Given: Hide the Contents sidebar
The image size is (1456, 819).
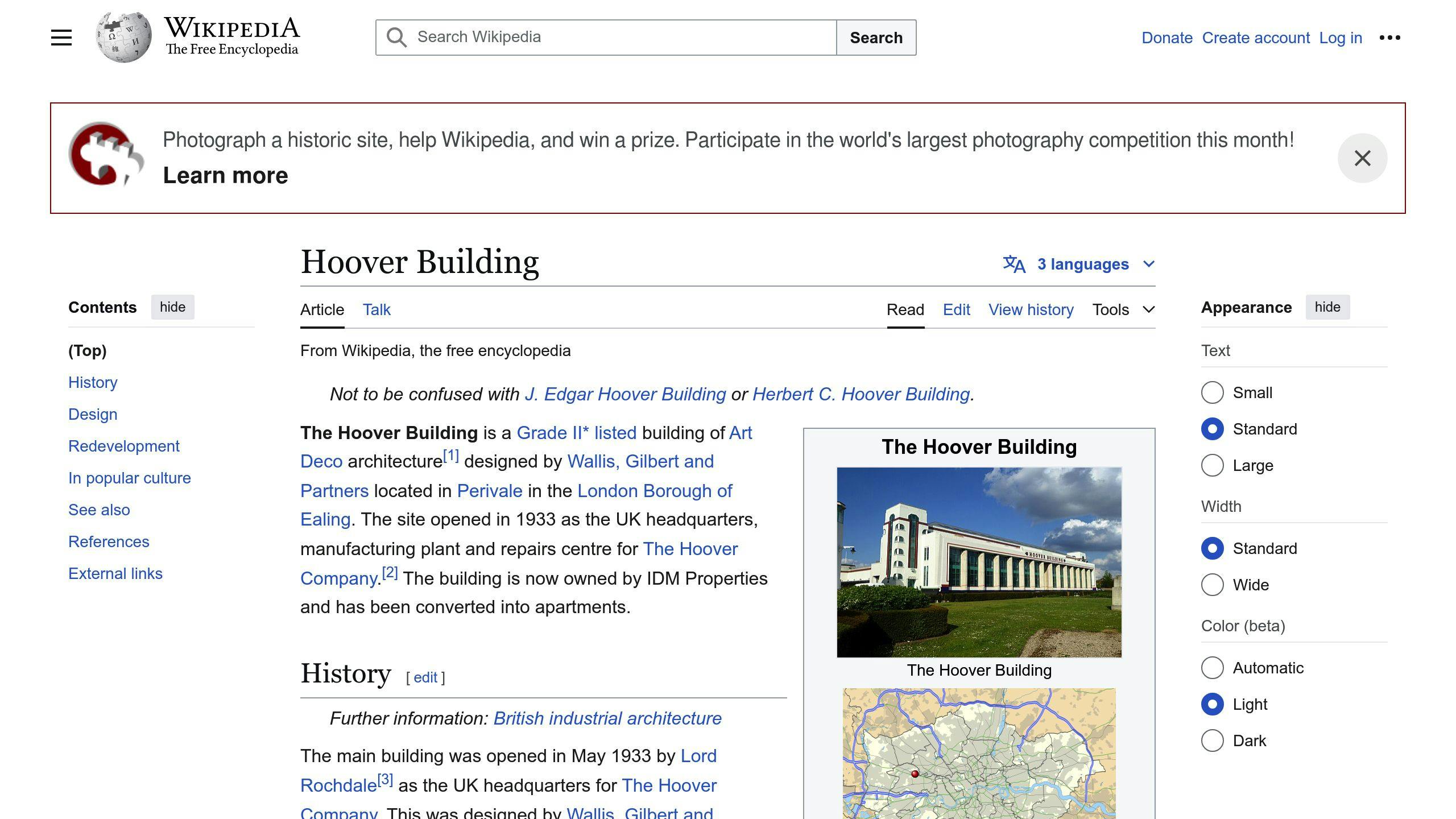Looking at the screenshot, I should [x=172, y=307].
